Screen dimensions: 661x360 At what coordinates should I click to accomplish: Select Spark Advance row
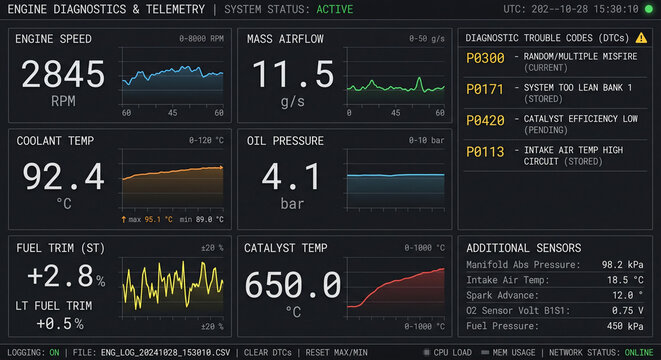click(555, 295)
